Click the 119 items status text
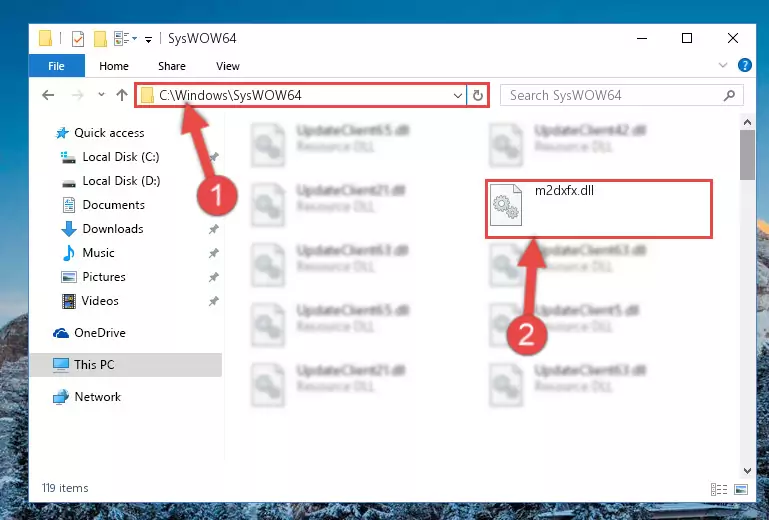 (65, 488)
